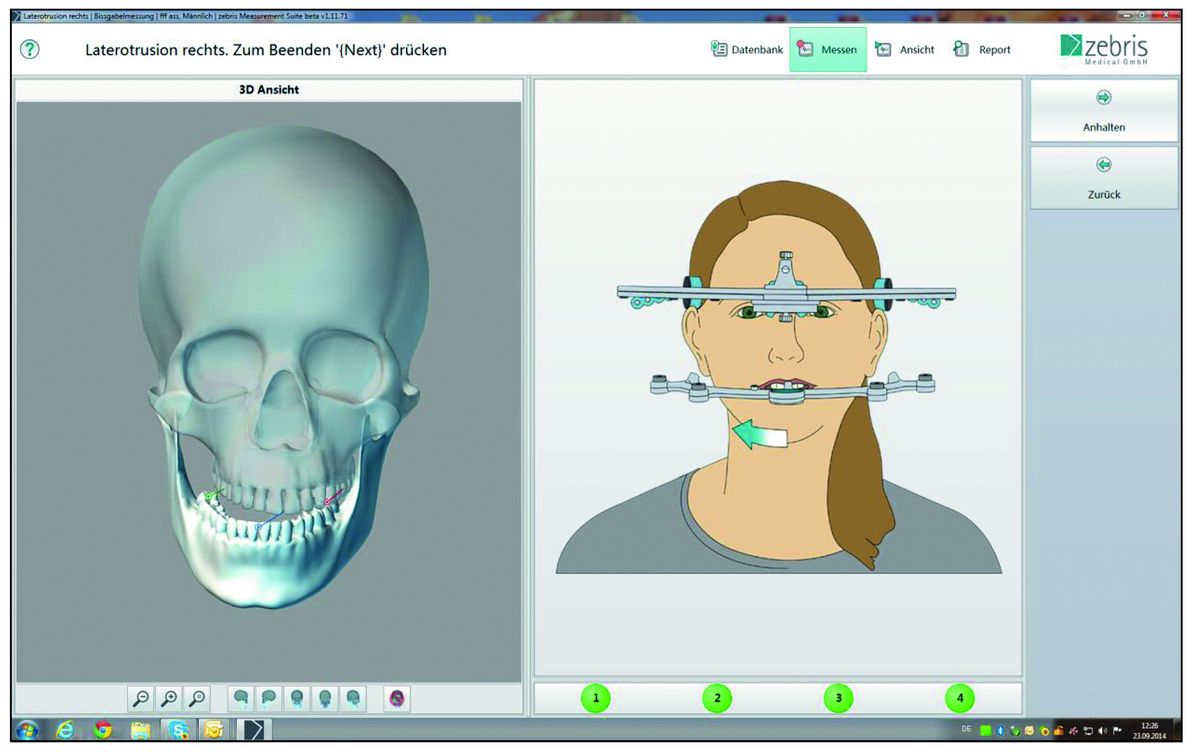This screenshot has width=1200, height=752.
Task: Click the zoom in magnifier icon
Action: [170, 698]
